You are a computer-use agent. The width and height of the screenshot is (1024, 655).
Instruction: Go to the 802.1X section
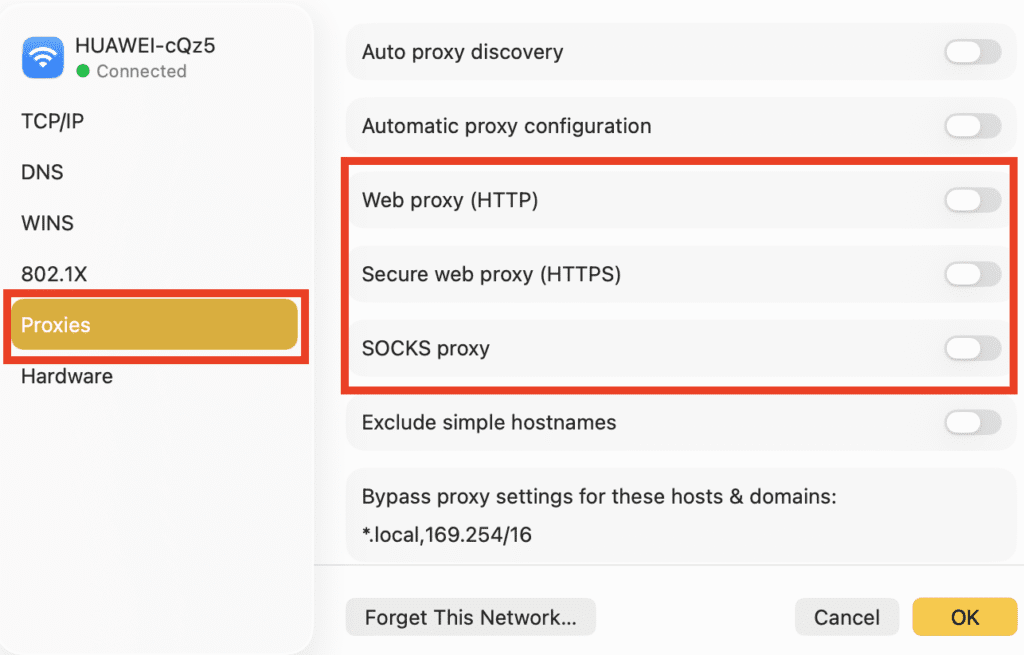coord(48,274)
